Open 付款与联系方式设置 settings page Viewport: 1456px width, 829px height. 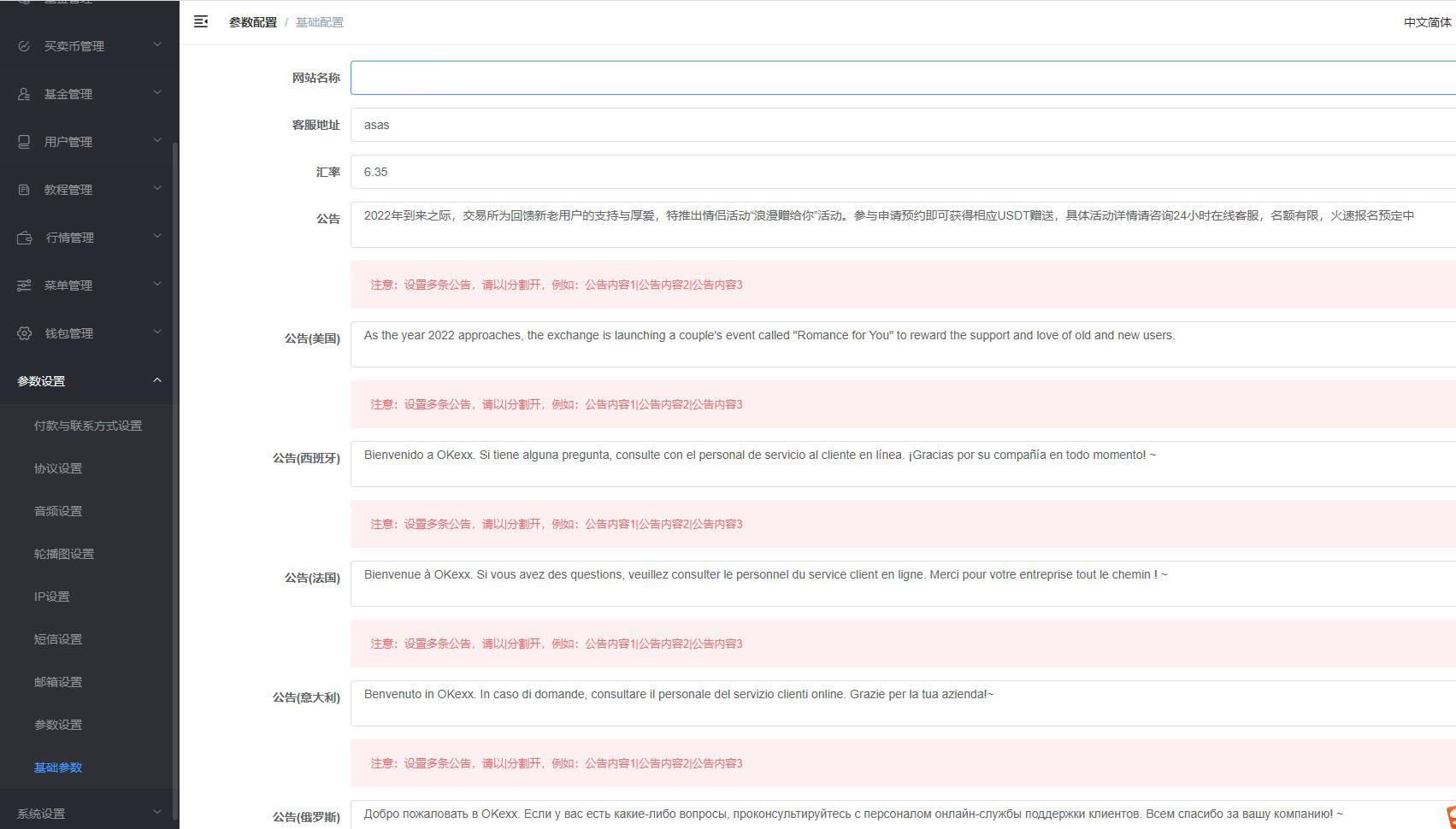[x=88, y=425]
